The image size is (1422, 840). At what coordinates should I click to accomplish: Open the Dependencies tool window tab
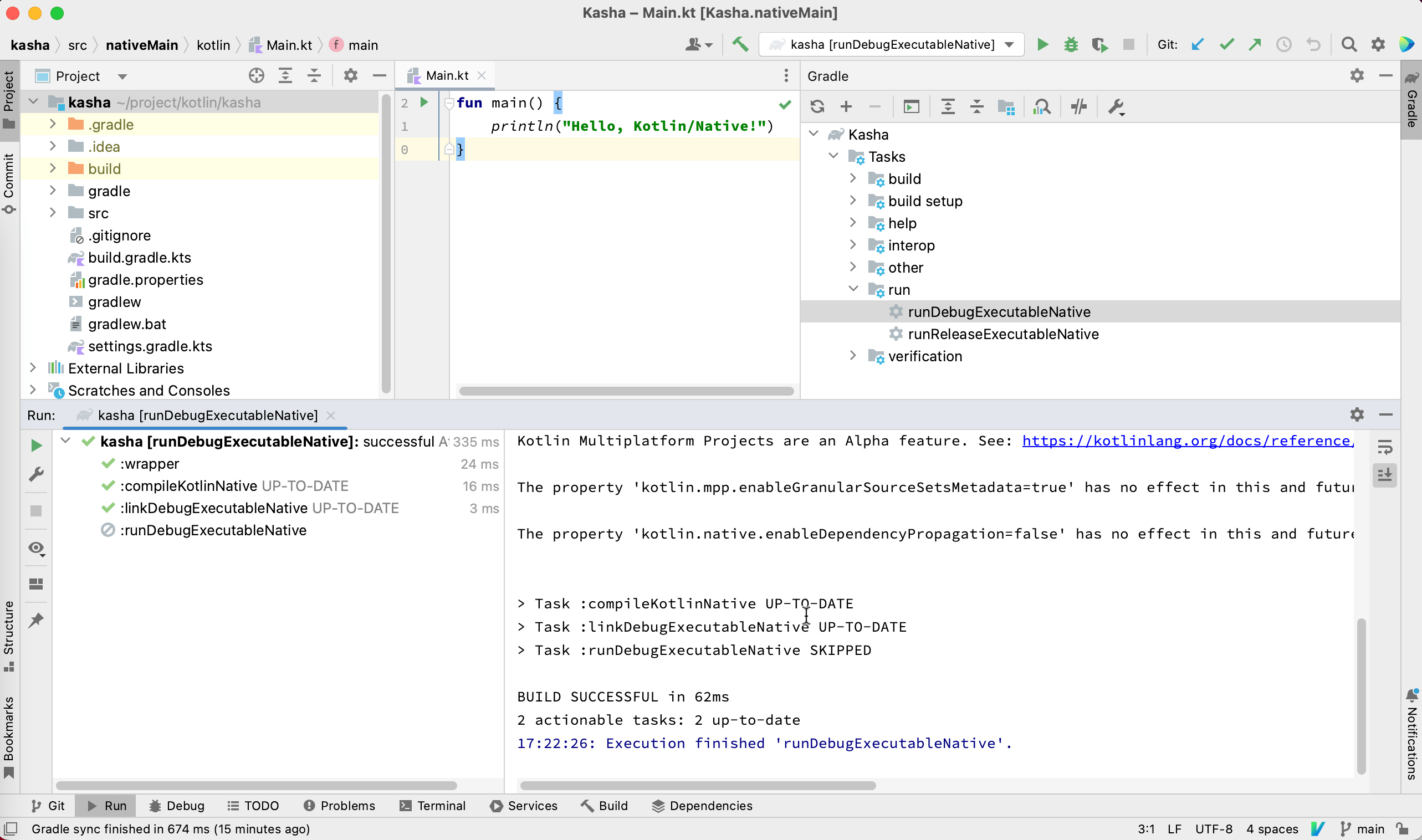(702, 805)
